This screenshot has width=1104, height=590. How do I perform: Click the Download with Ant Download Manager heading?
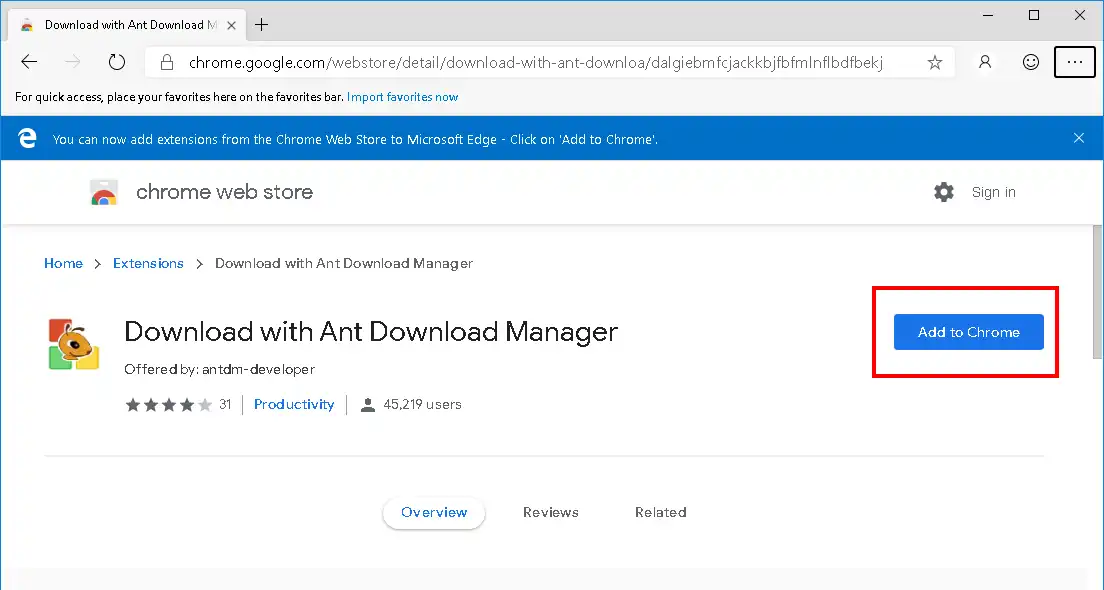371,332
